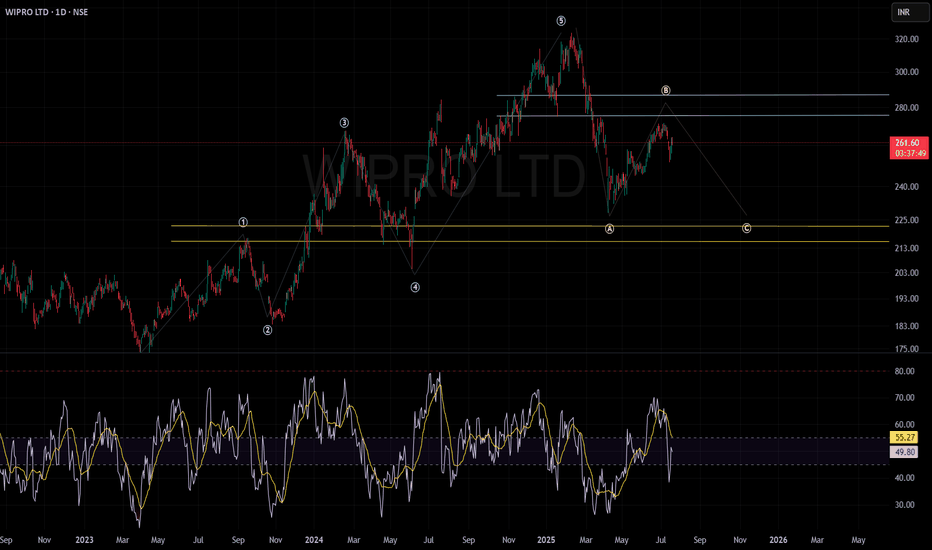Image resolution: width=932 pixels, height=550 pixels.
Task: Open the INR currency selector
Action: pyautogui.click(x=909, y=12)
